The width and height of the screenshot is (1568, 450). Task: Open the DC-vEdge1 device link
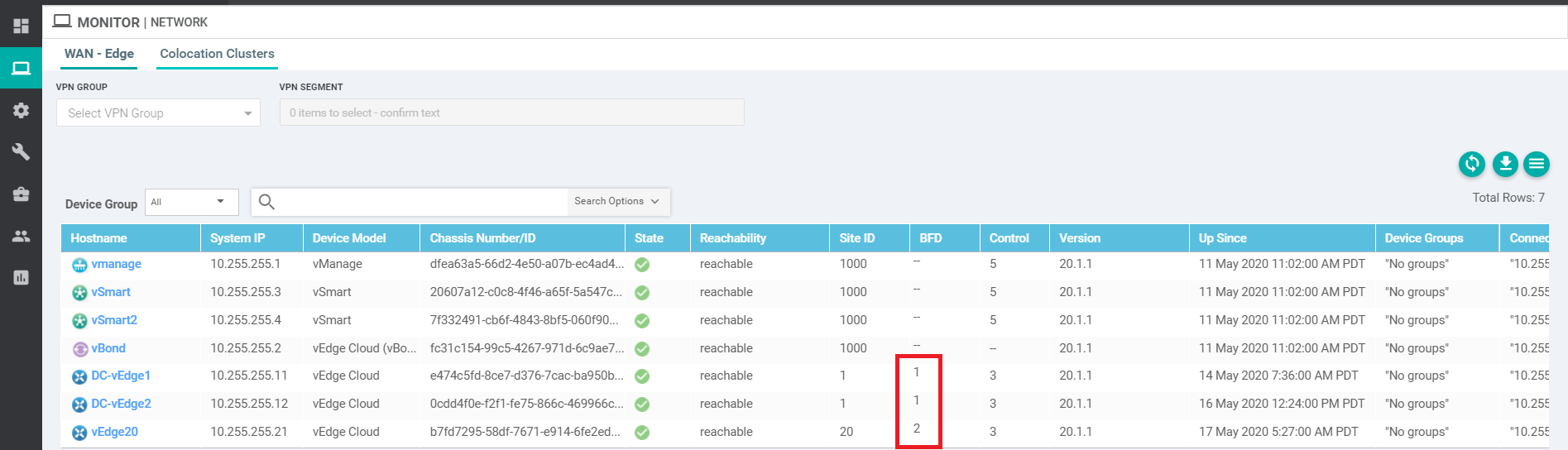[121, 376]
